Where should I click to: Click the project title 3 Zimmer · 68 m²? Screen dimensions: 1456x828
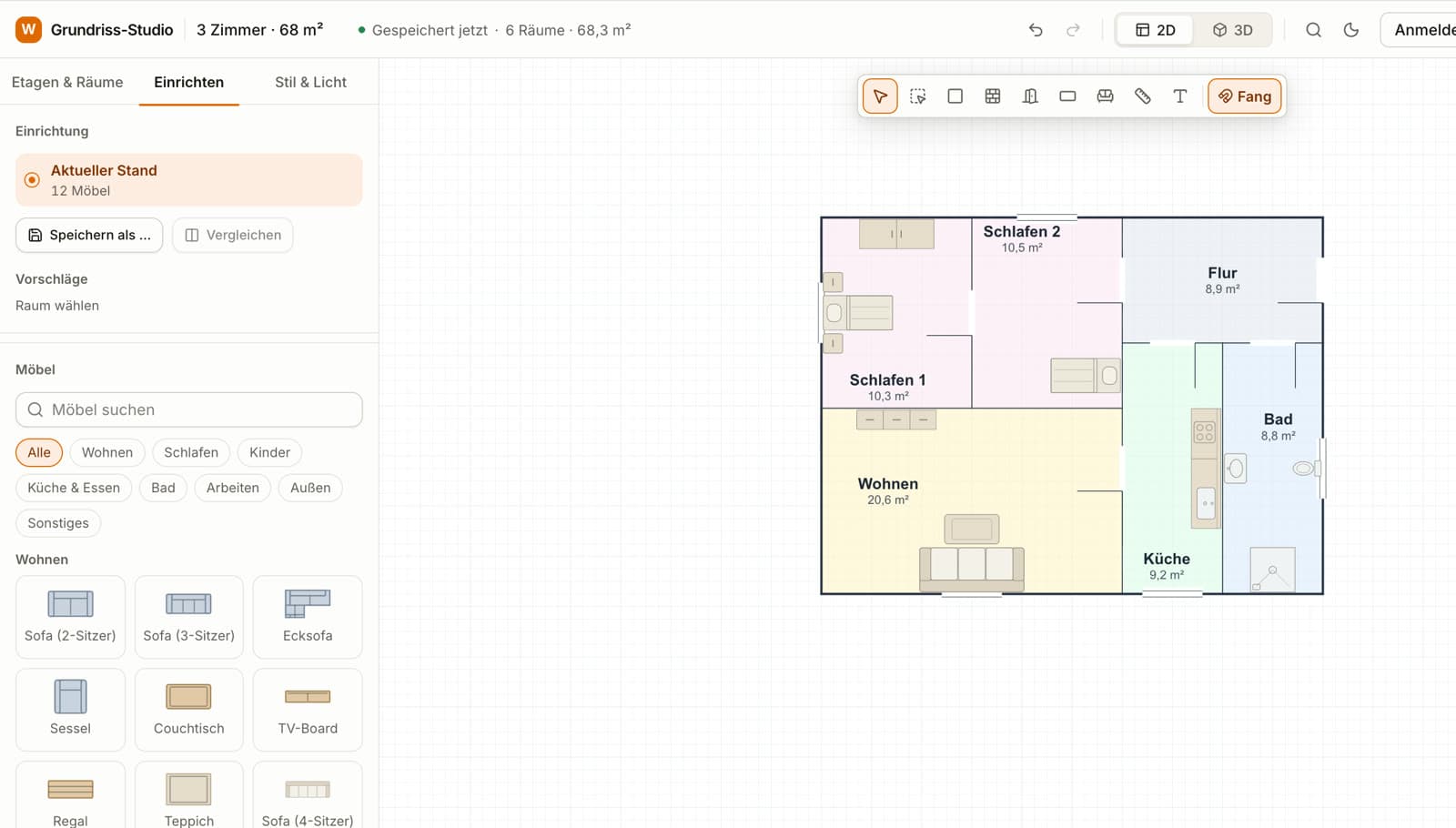(260, 30)
